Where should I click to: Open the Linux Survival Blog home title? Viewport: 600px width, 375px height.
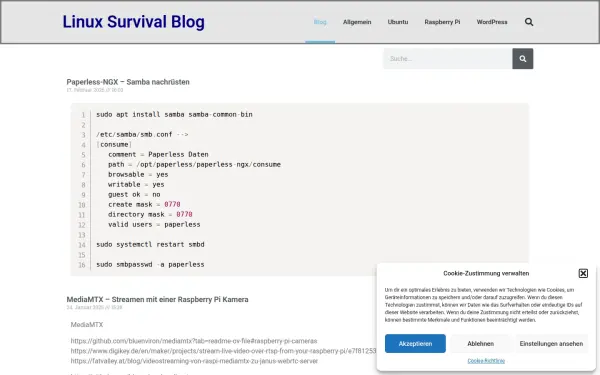pos(134,22)
